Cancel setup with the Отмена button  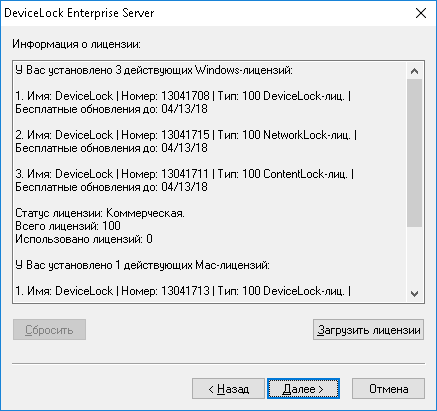tap(388, 389)
